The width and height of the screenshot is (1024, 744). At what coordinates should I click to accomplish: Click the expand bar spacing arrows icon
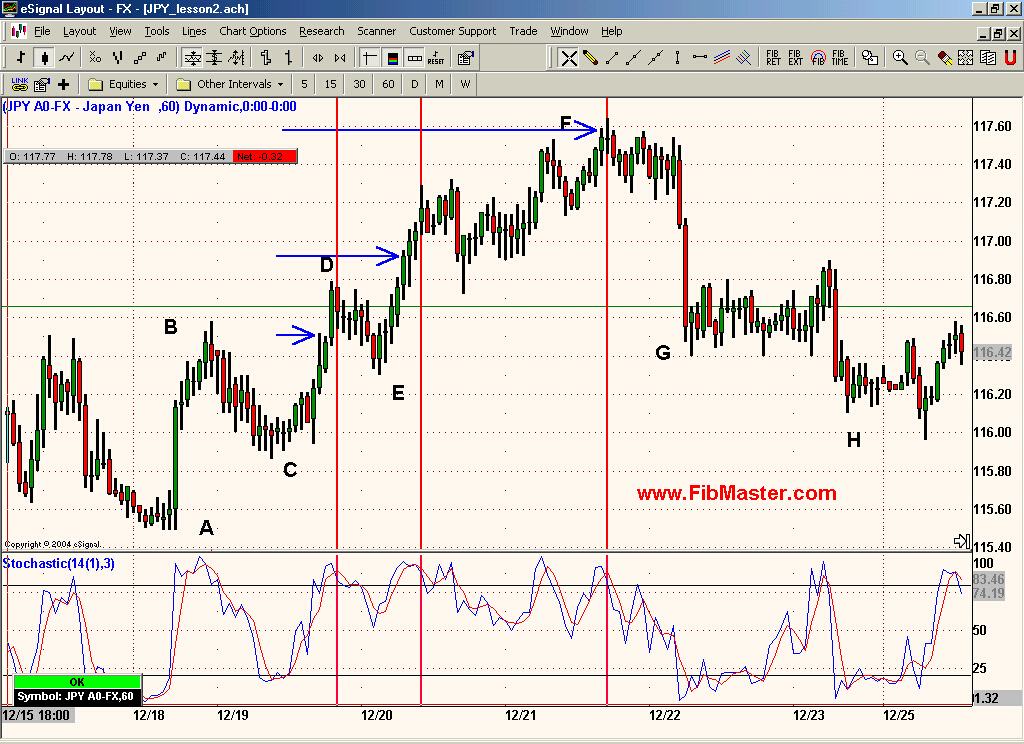pos(317,58)
